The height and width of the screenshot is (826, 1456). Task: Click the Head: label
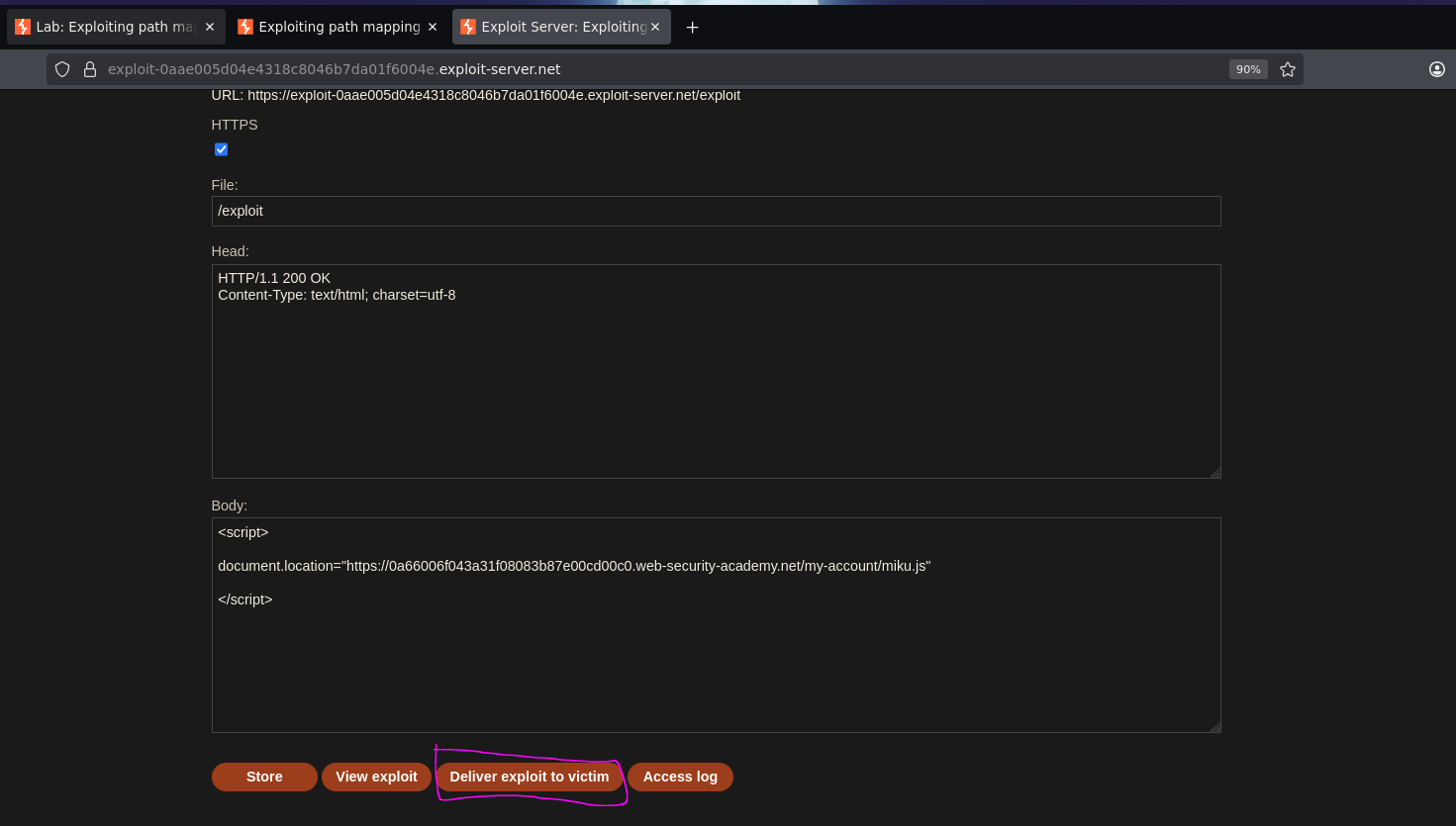[231, 251]
